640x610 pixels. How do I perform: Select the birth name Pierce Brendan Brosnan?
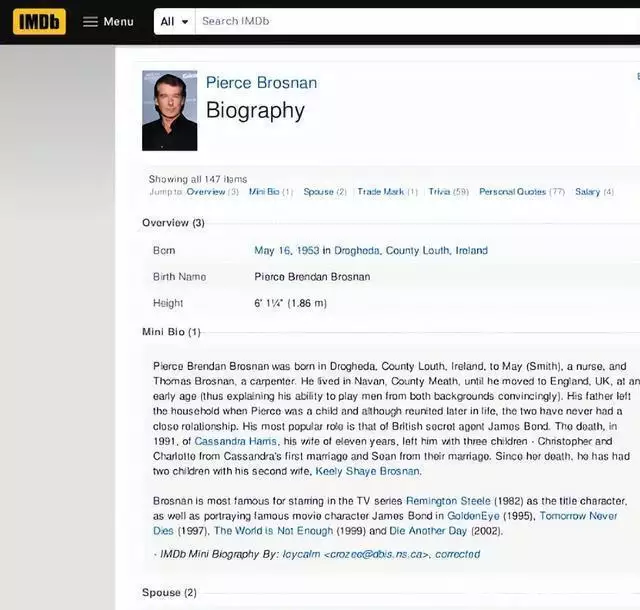[312, 276]
